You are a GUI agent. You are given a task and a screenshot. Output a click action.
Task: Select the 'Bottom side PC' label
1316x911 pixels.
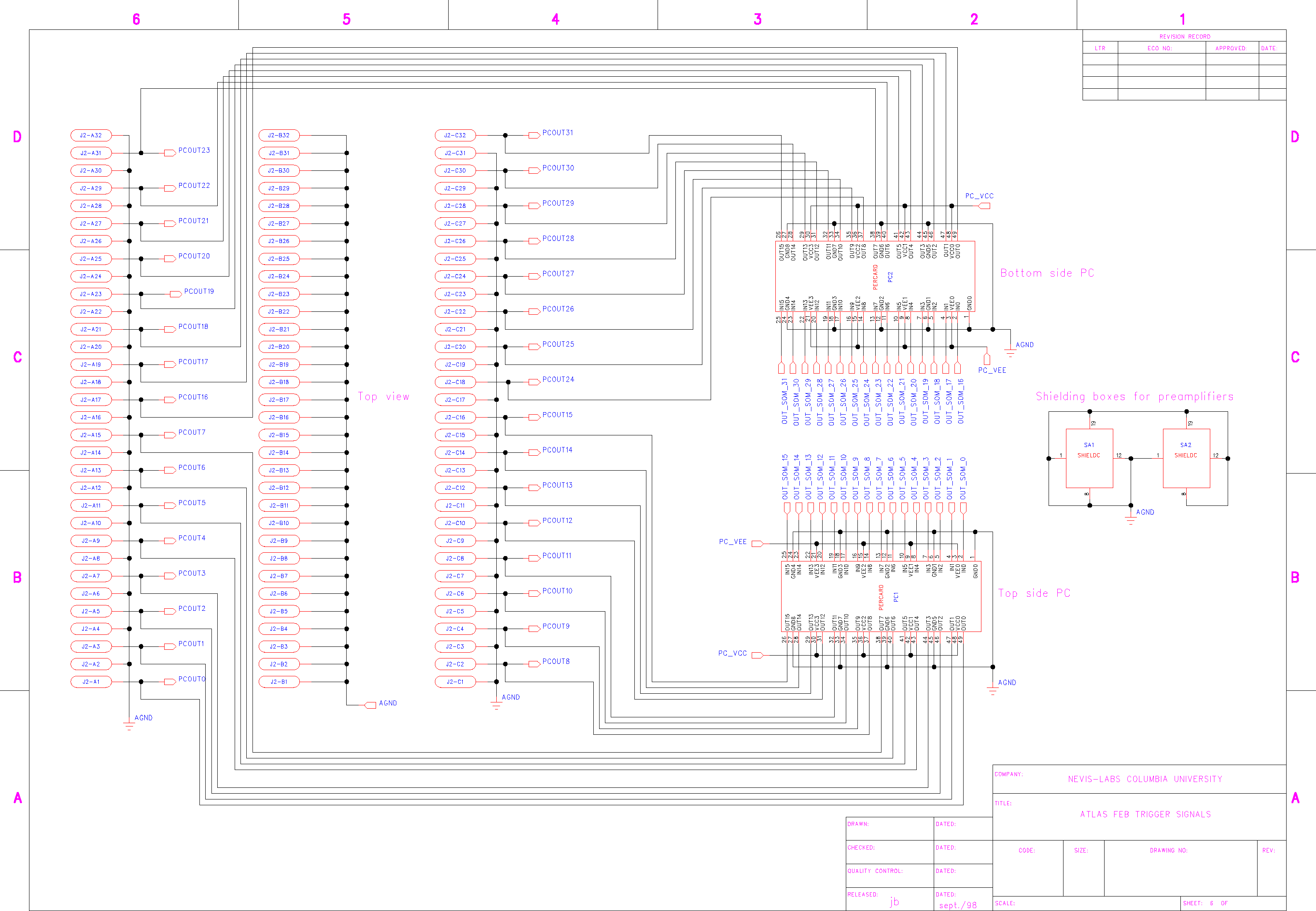1046,273
